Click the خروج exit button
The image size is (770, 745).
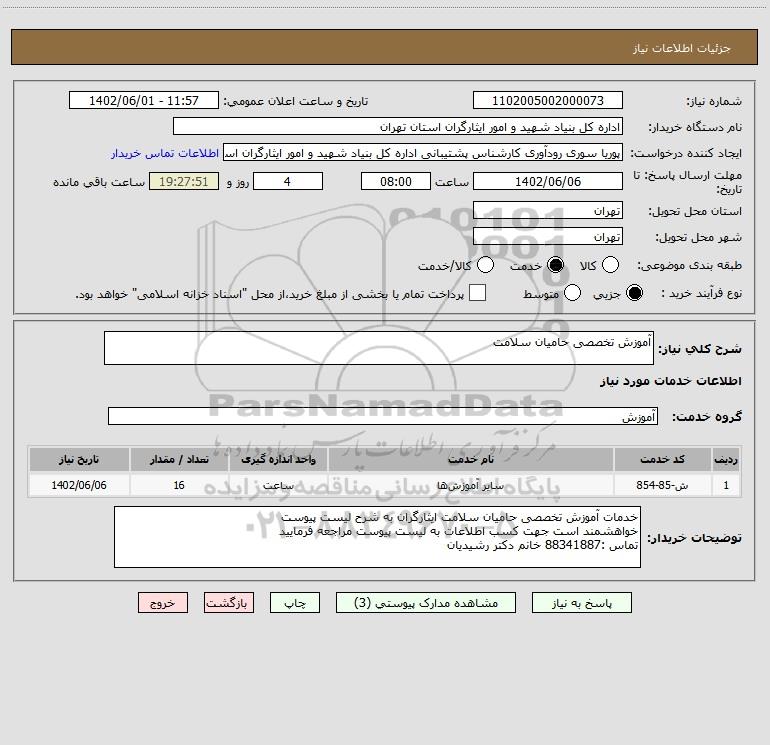pos(163,603)
